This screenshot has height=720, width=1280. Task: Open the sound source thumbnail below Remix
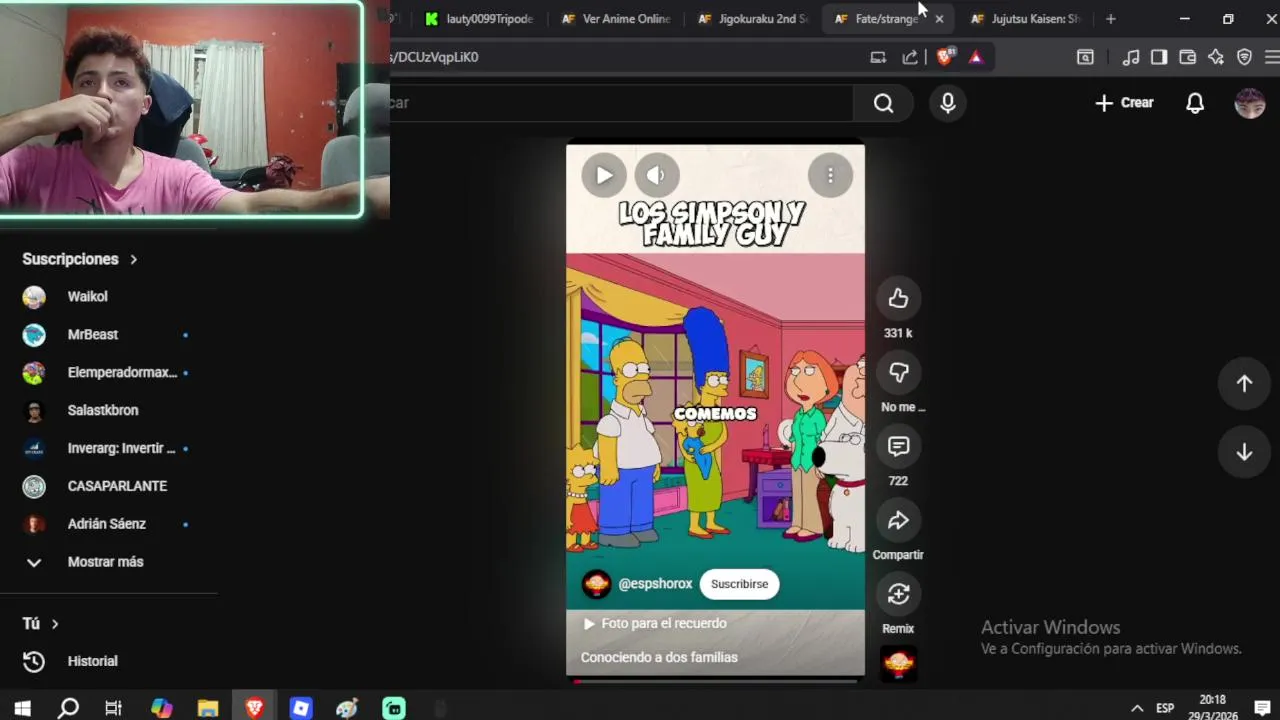(x=898, y=663)
